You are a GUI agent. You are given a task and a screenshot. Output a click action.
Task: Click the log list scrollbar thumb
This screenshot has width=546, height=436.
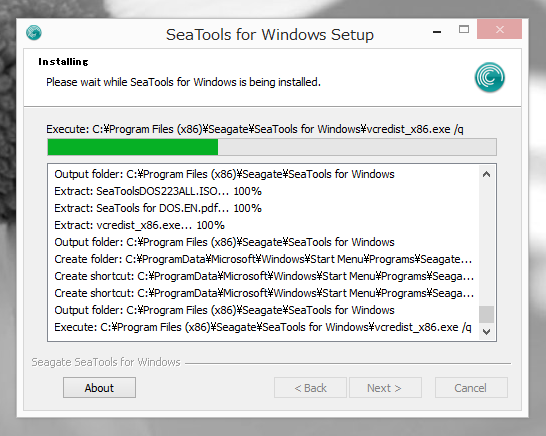click(486, 314)
